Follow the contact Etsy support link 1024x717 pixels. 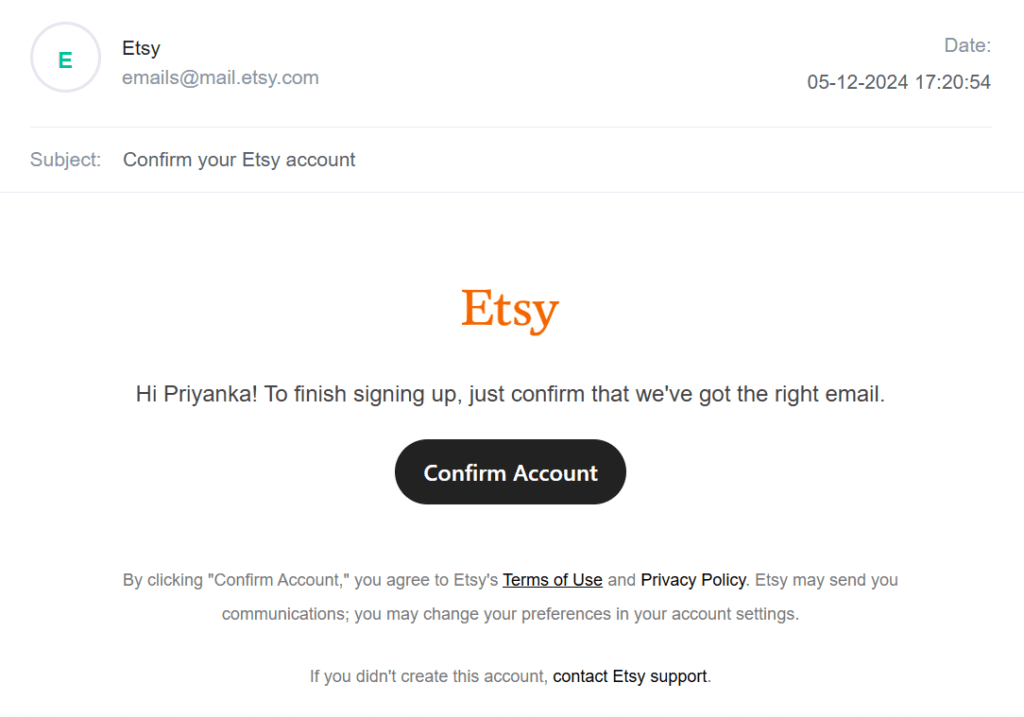(x=630, y=676)
